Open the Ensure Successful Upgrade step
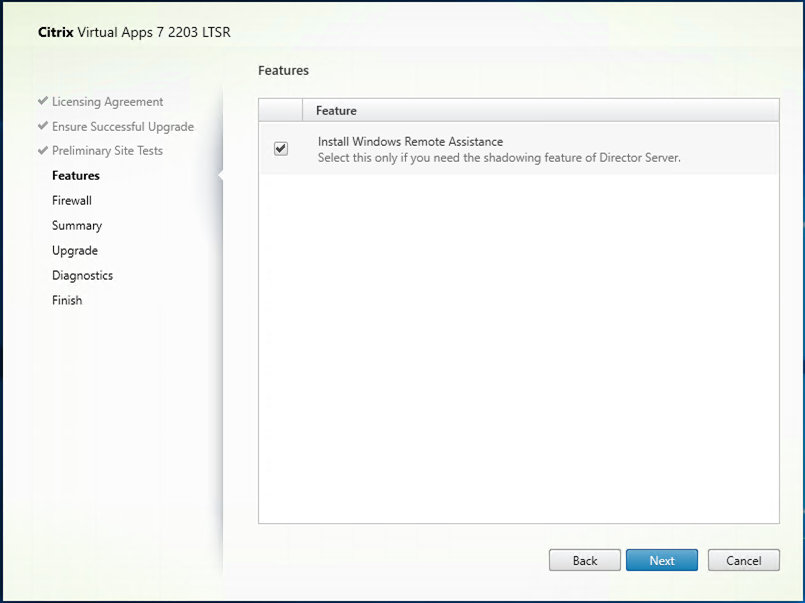The width and height of the screenshot is (805, 603). (x=123, y=126)
